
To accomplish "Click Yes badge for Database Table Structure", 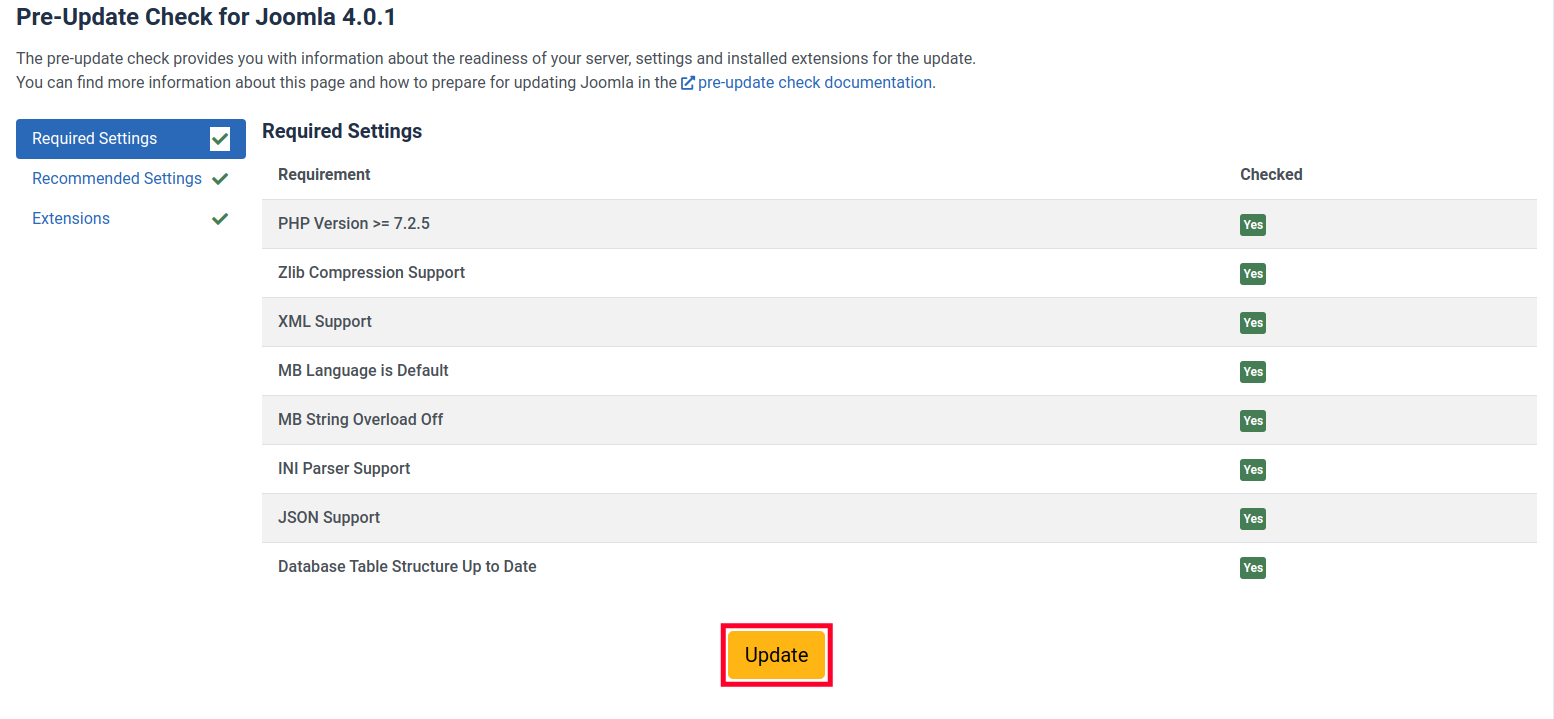I will click(1252, 568).
